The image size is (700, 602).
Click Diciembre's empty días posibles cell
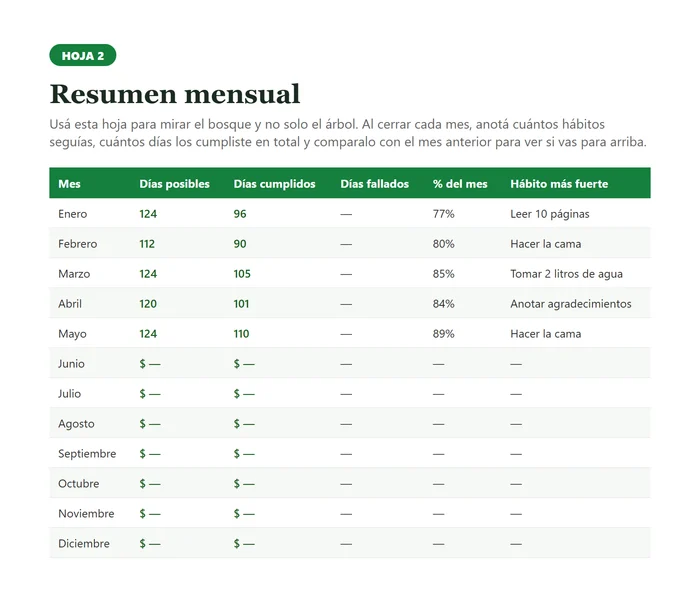coord(150,543)
